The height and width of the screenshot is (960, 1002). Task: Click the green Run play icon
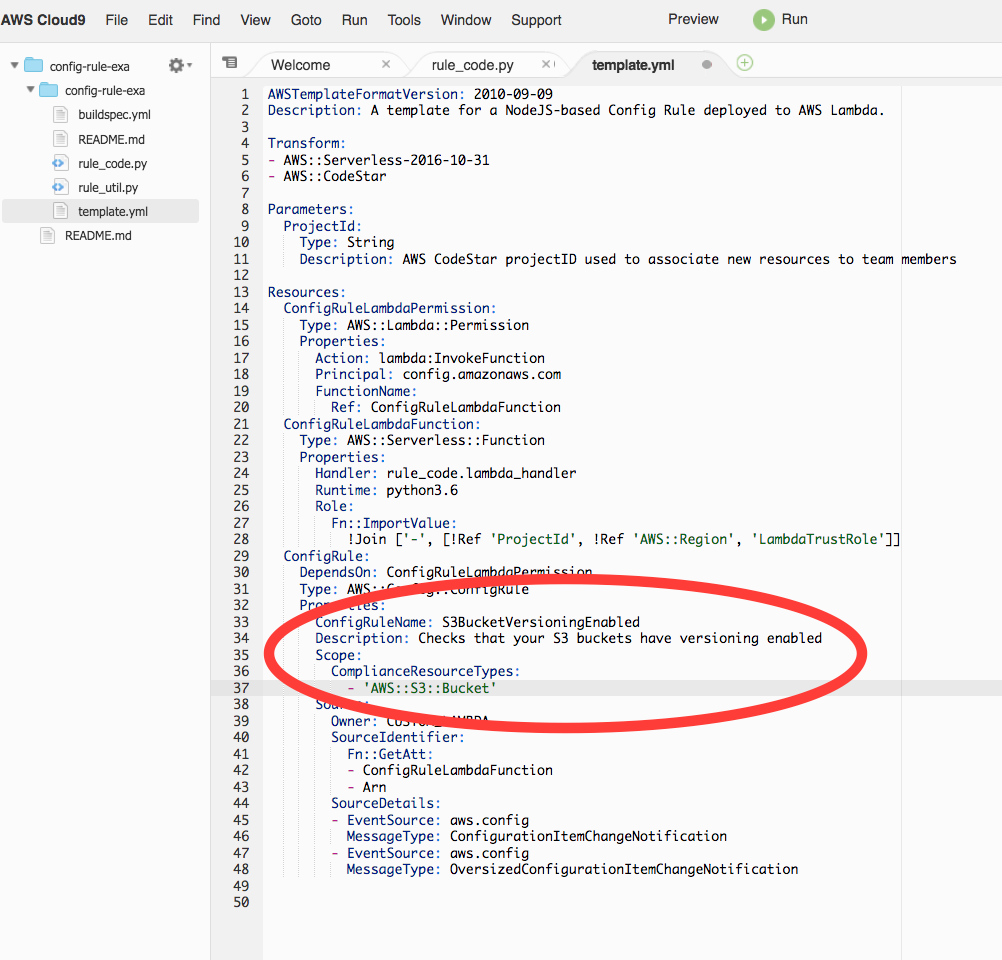(x=763, y=20)
